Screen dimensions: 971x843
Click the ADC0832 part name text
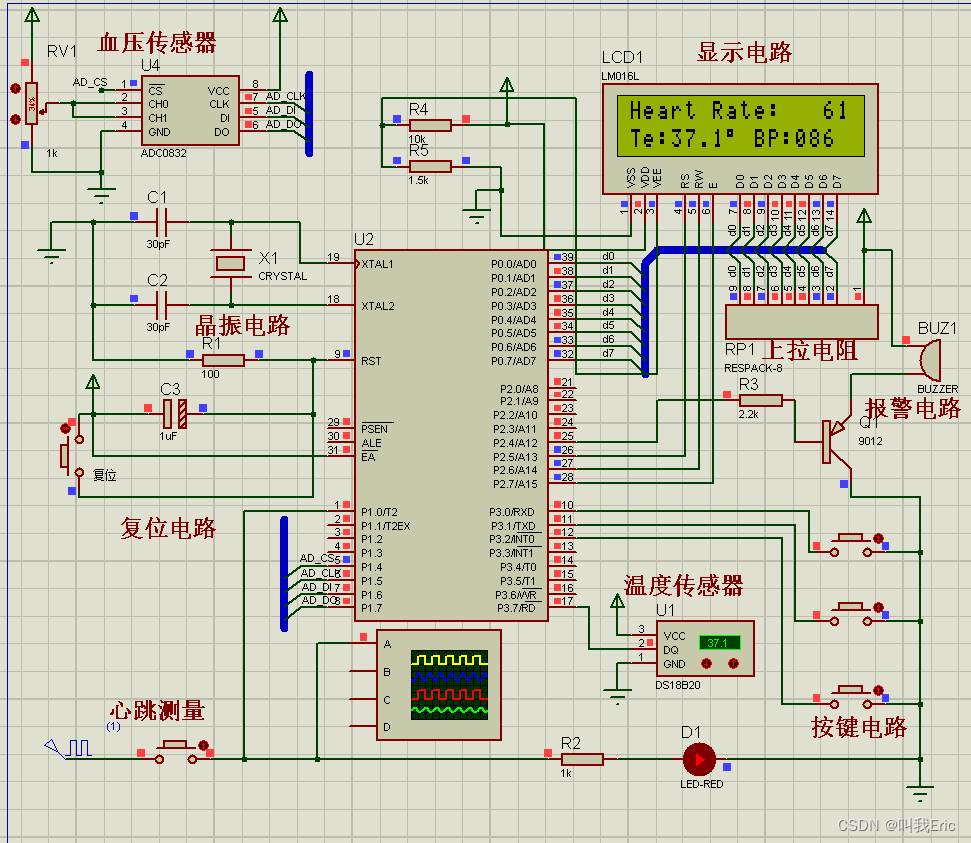163,153
